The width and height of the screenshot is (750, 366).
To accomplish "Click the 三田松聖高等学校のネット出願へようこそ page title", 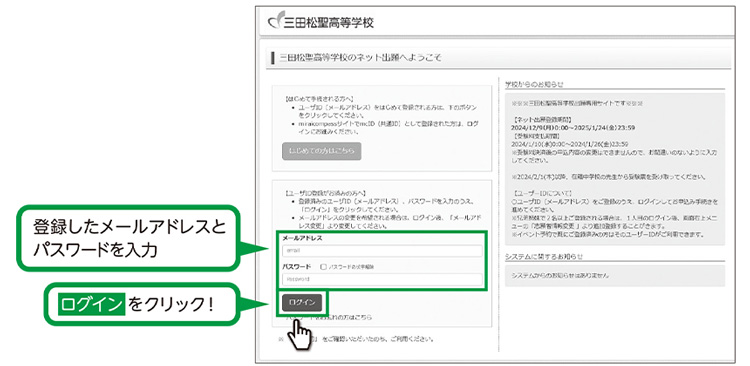I will (x=360, y=58).
